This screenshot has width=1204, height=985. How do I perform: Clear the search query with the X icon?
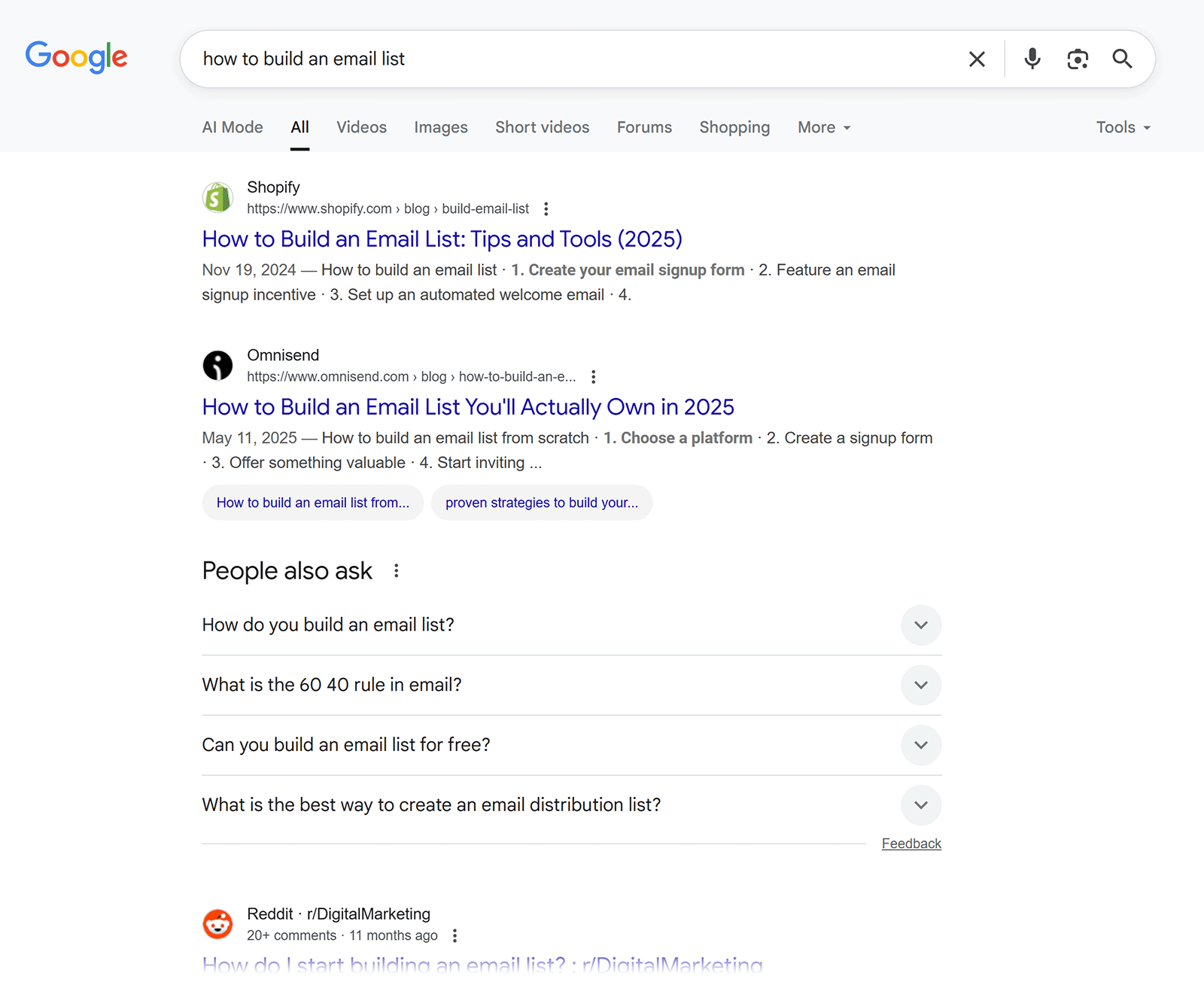point(977,59)
